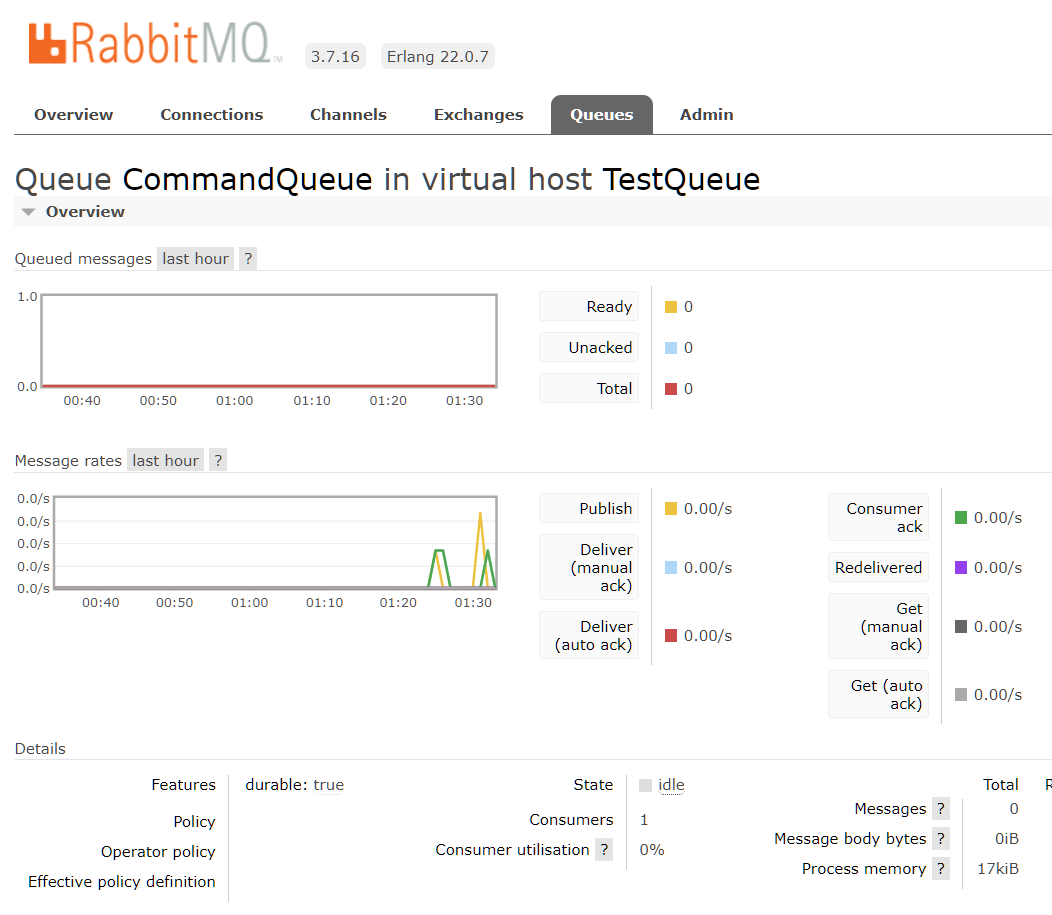Image resolution: width=1052 pixels, height=915 pixels.
Task: Open help for Queued messages
Action: pyautogui.click(x=248, y=259)
